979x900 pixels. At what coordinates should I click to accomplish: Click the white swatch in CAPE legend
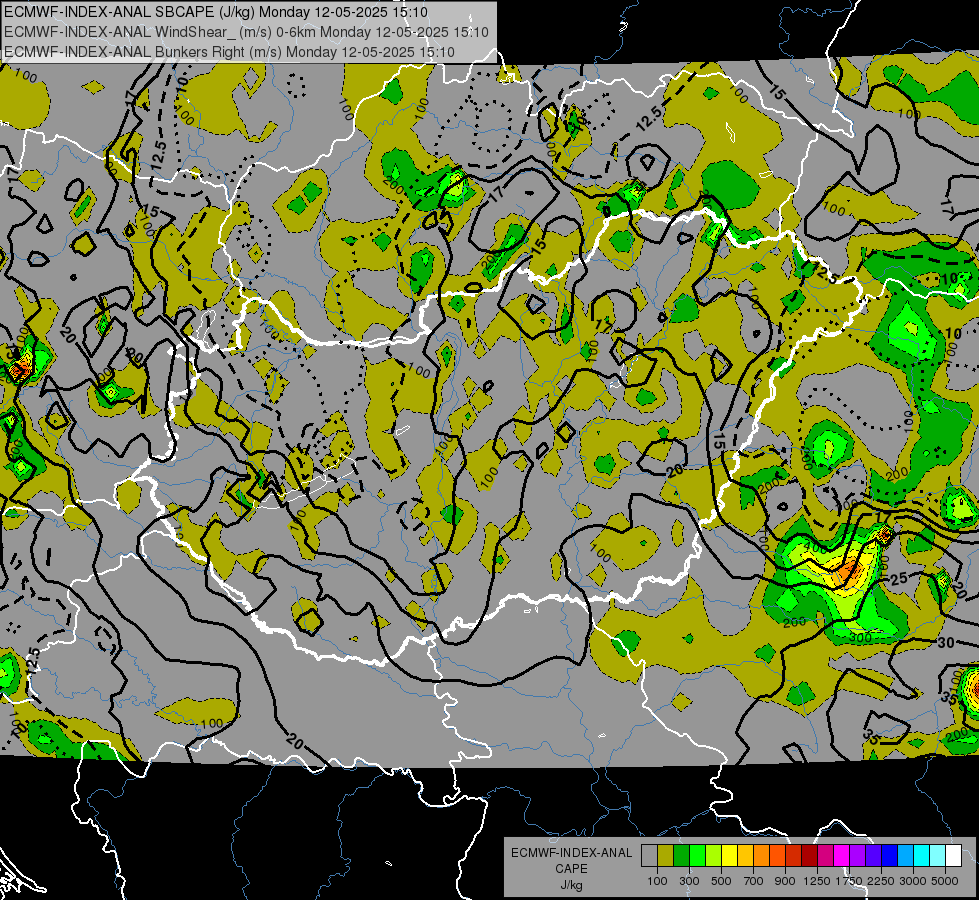point(953,856)
